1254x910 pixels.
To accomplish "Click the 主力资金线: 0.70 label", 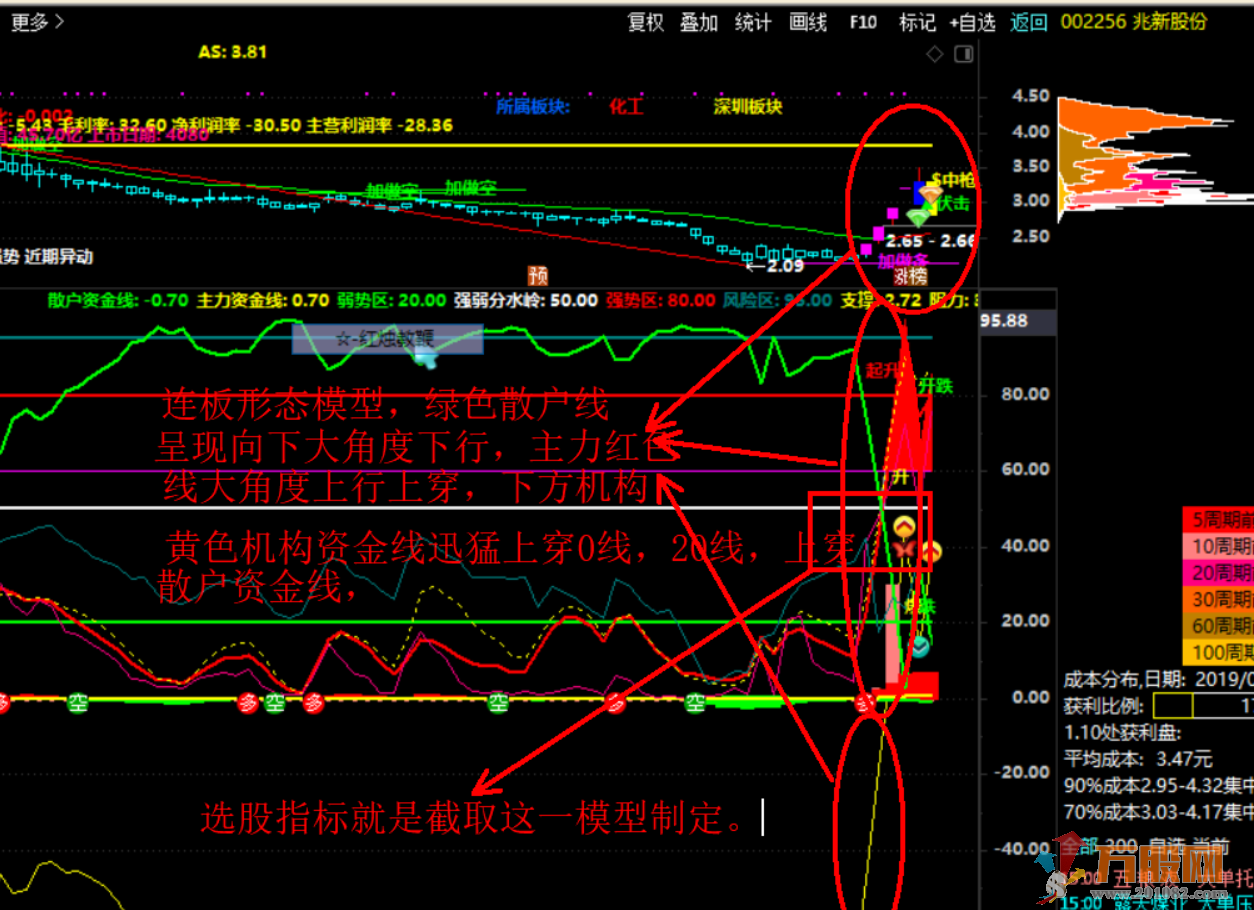I will click(x=263, y=300).
